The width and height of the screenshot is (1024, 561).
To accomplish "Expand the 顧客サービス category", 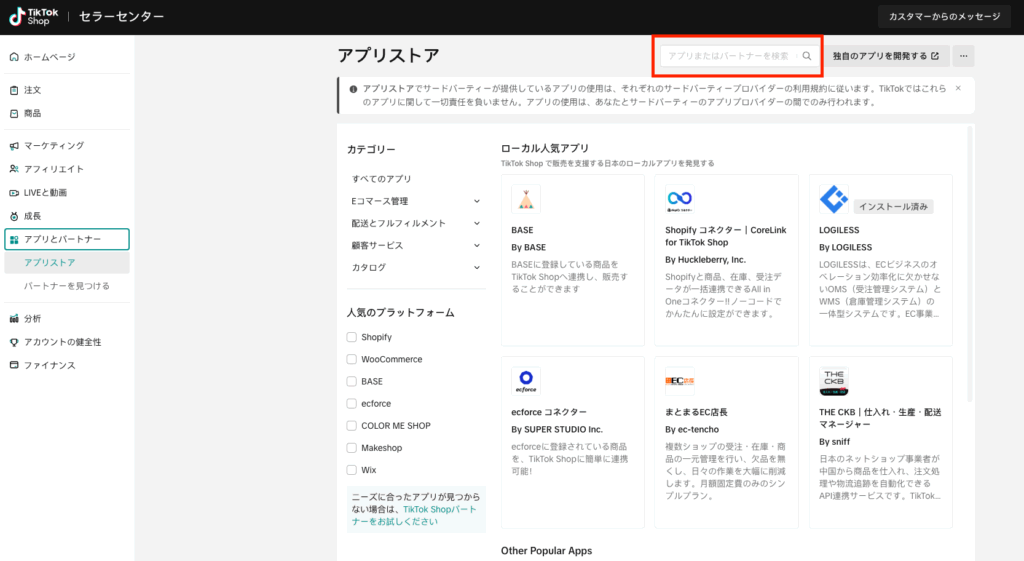I will (416, 246).
